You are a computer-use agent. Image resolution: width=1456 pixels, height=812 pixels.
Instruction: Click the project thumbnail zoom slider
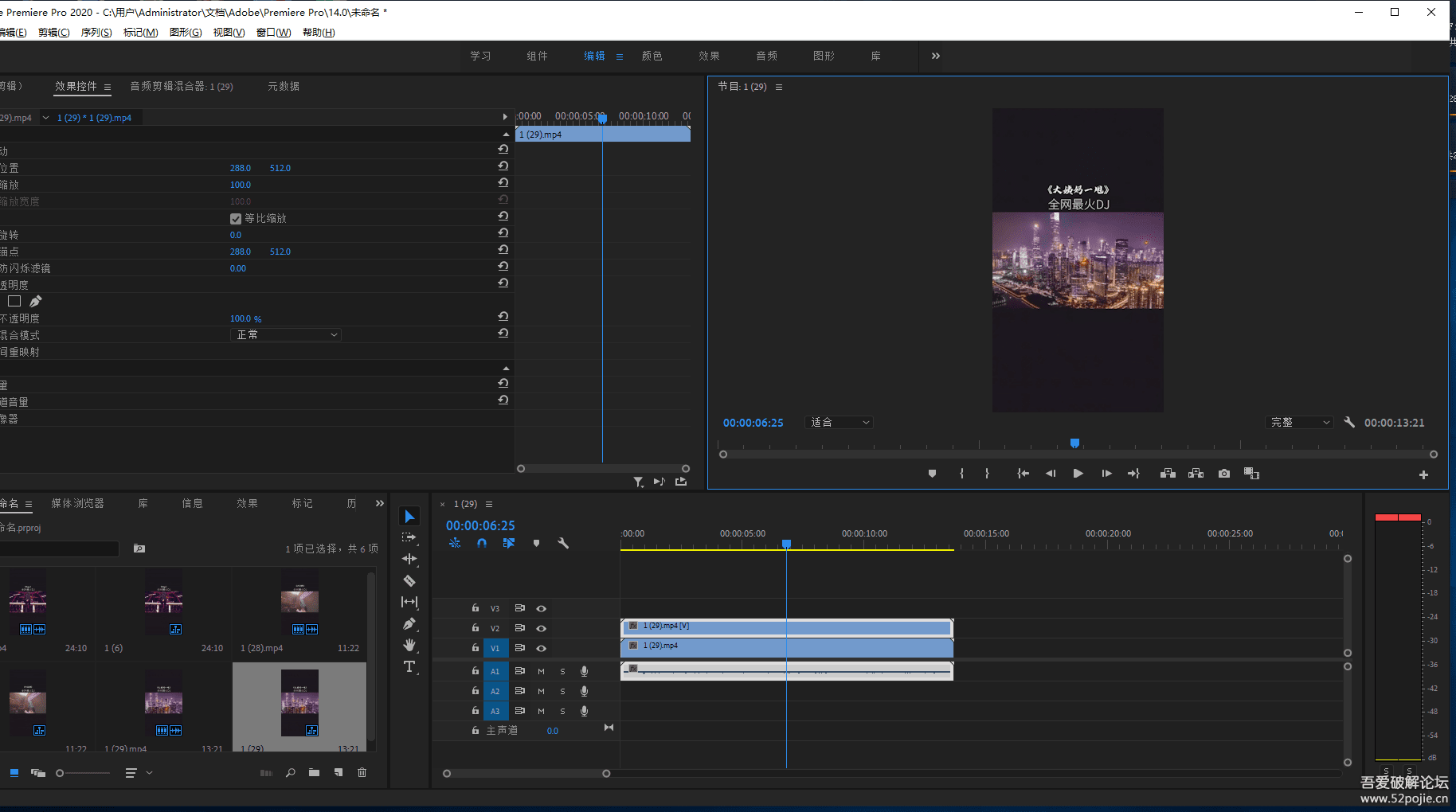coord(84,773)
